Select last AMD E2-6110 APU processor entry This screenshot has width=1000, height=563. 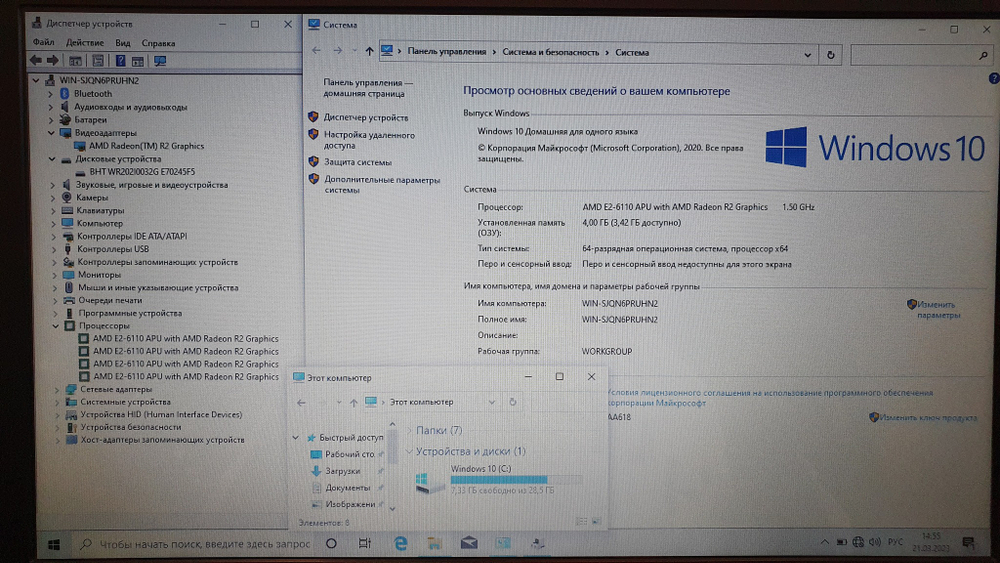pyautogui.click(x=186, y=377)
